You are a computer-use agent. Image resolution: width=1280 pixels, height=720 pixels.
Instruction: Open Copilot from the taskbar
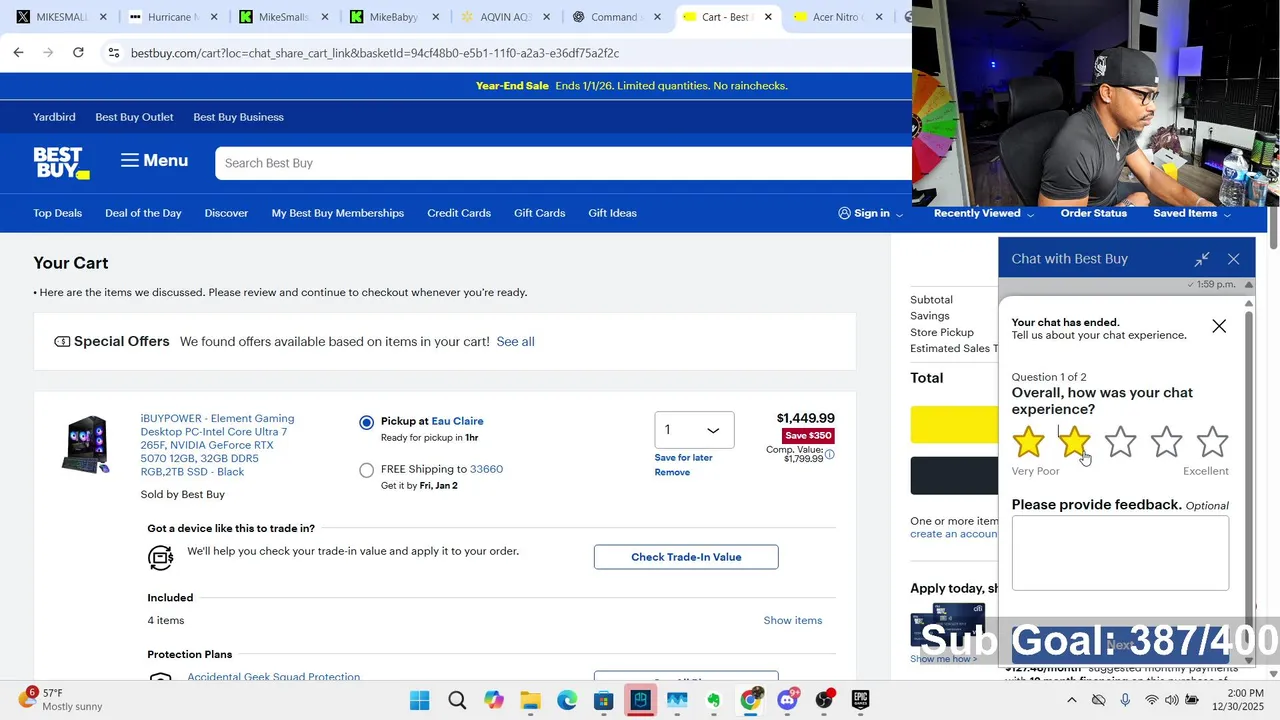[x=494, y=700]
